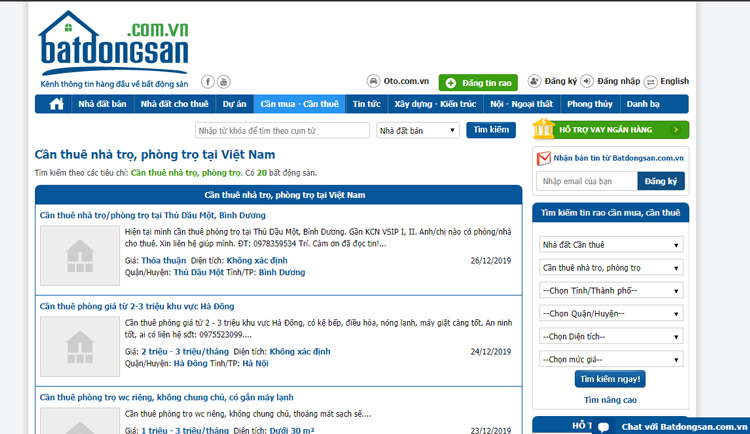Focus the Nhập email của bạn field
The width and height of the screenshot is (750, 434).
[587, 181]
